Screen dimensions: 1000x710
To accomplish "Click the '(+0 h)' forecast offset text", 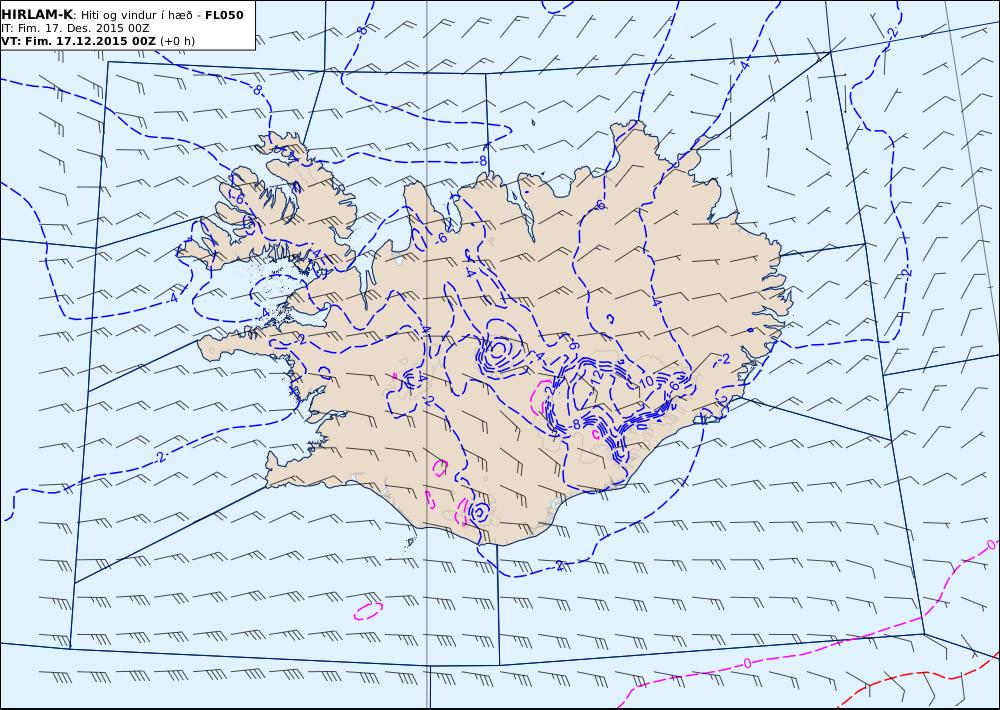I will [x=177, y=41].
